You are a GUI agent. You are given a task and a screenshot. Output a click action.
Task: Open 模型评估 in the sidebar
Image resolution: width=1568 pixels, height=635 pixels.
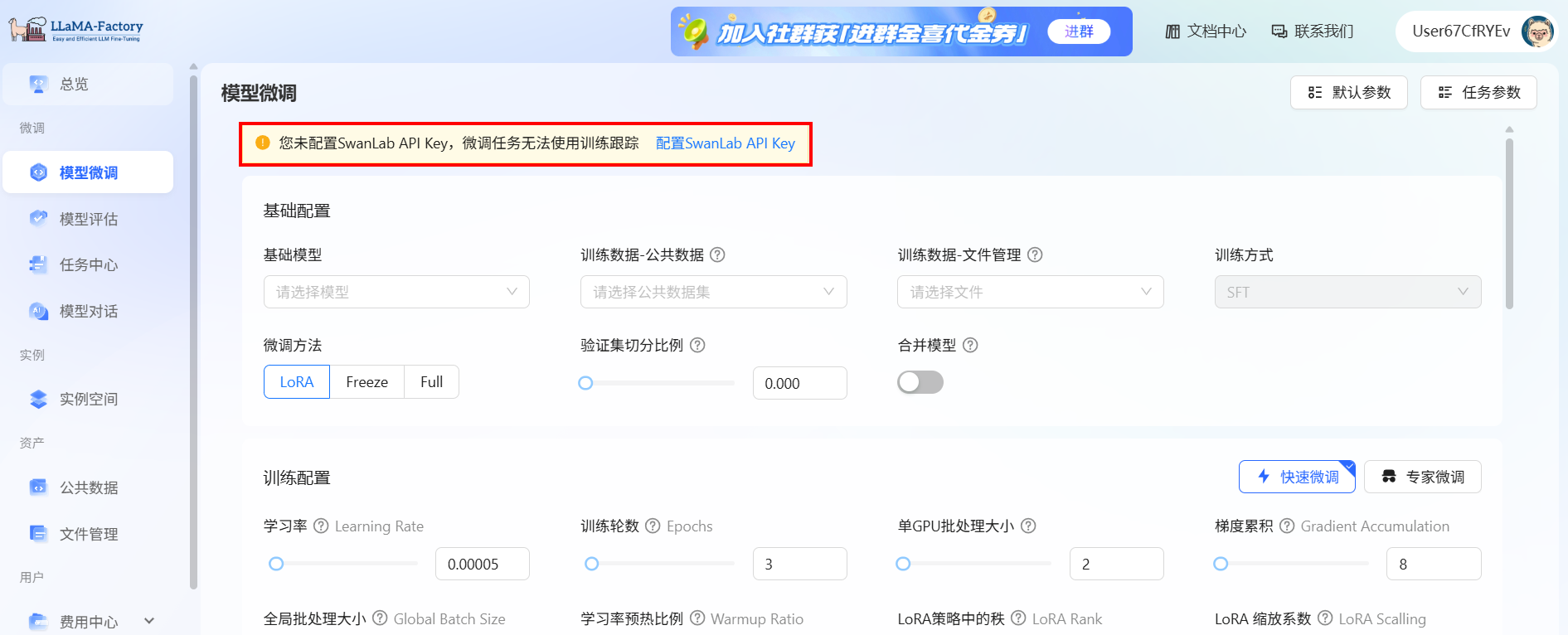[x=89, y=219]
